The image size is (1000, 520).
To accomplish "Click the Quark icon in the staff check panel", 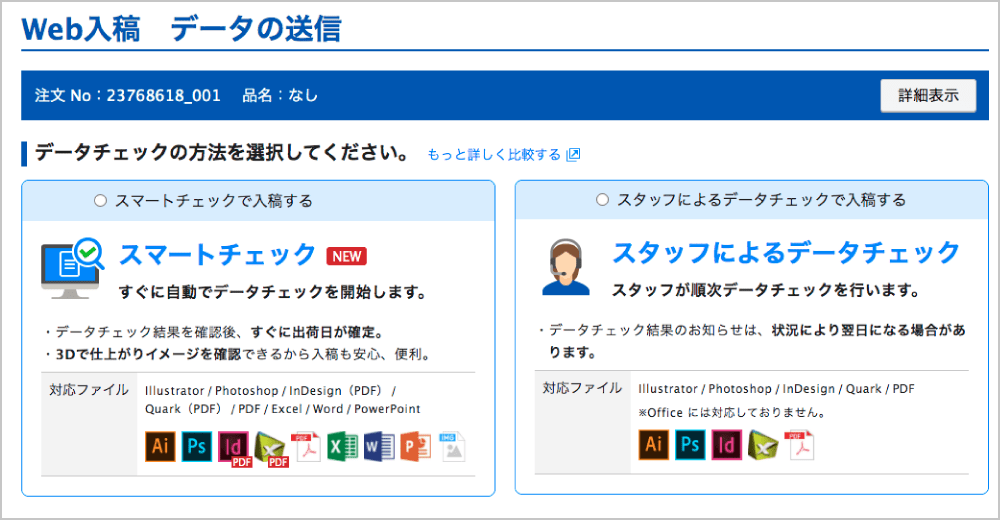I will (764, 445).
